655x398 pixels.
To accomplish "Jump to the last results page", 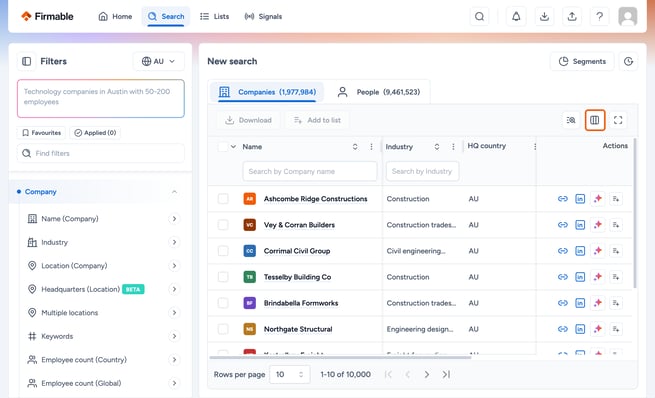I will (446, 375).
